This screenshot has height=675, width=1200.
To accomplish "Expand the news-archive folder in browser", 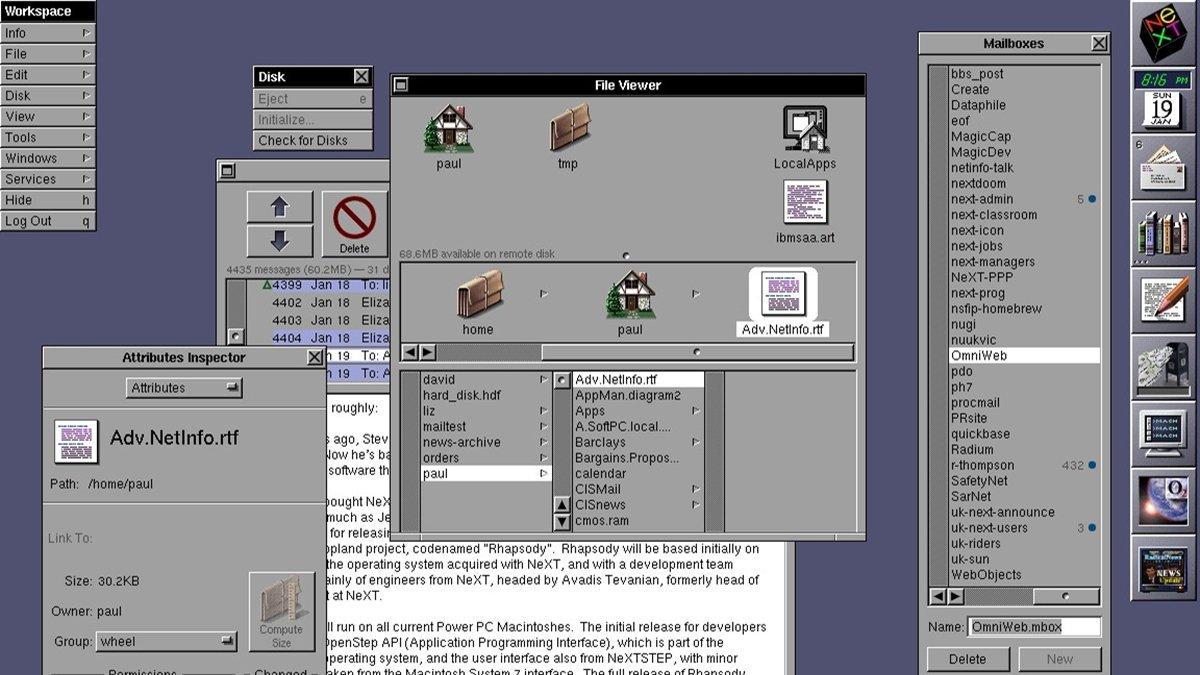I will click(544, 442).
